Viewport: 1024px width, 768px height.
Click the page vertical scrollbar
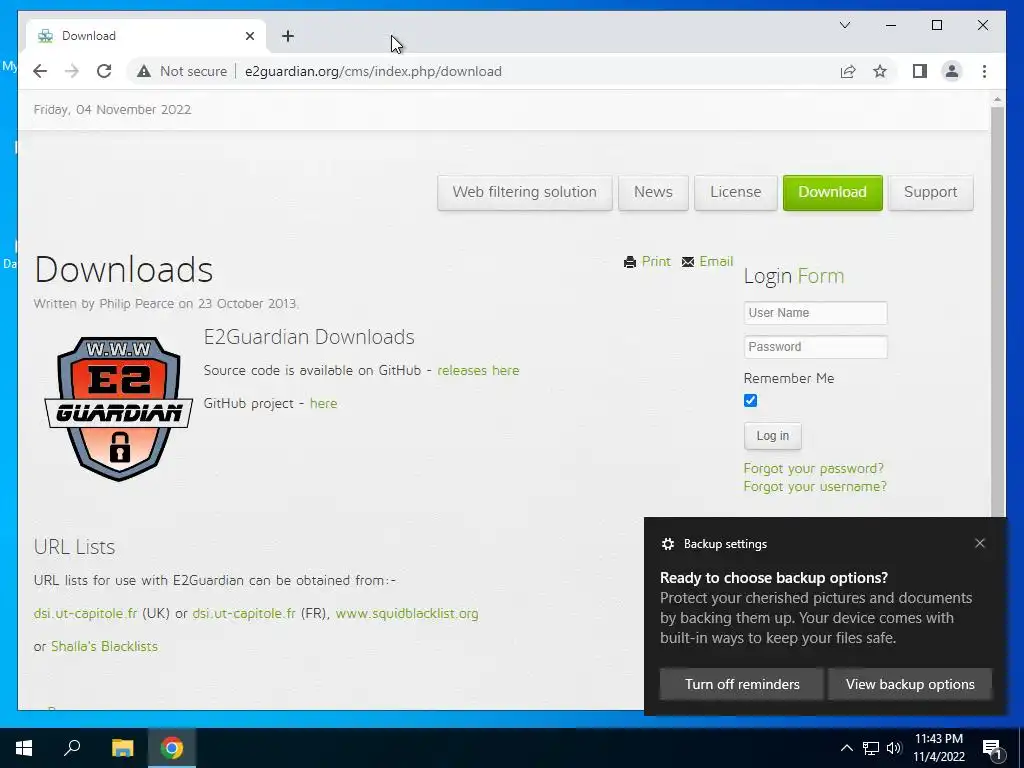[997, 313]
